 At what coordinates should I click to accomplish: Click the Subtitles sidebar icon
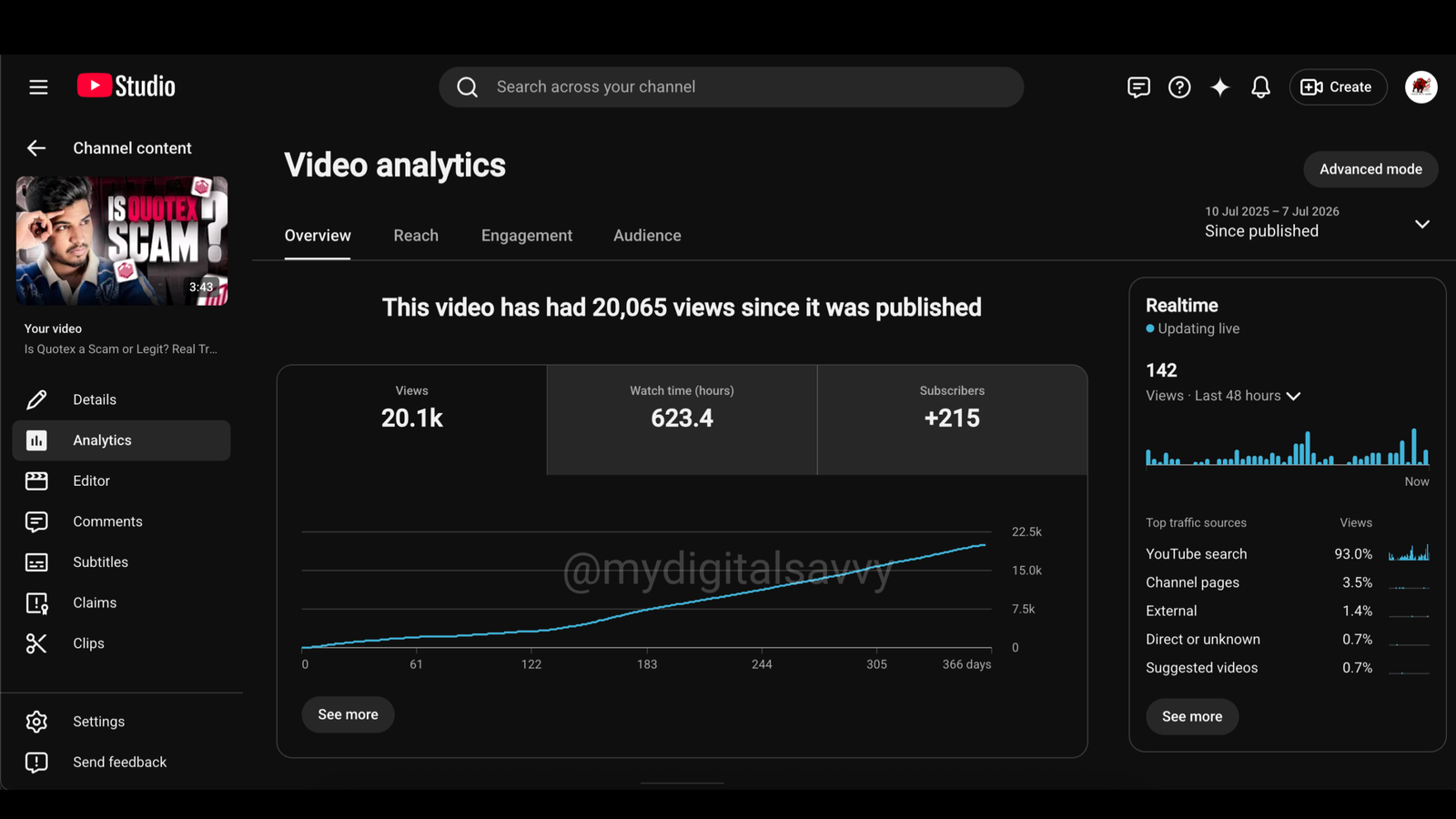click(36, 562)
